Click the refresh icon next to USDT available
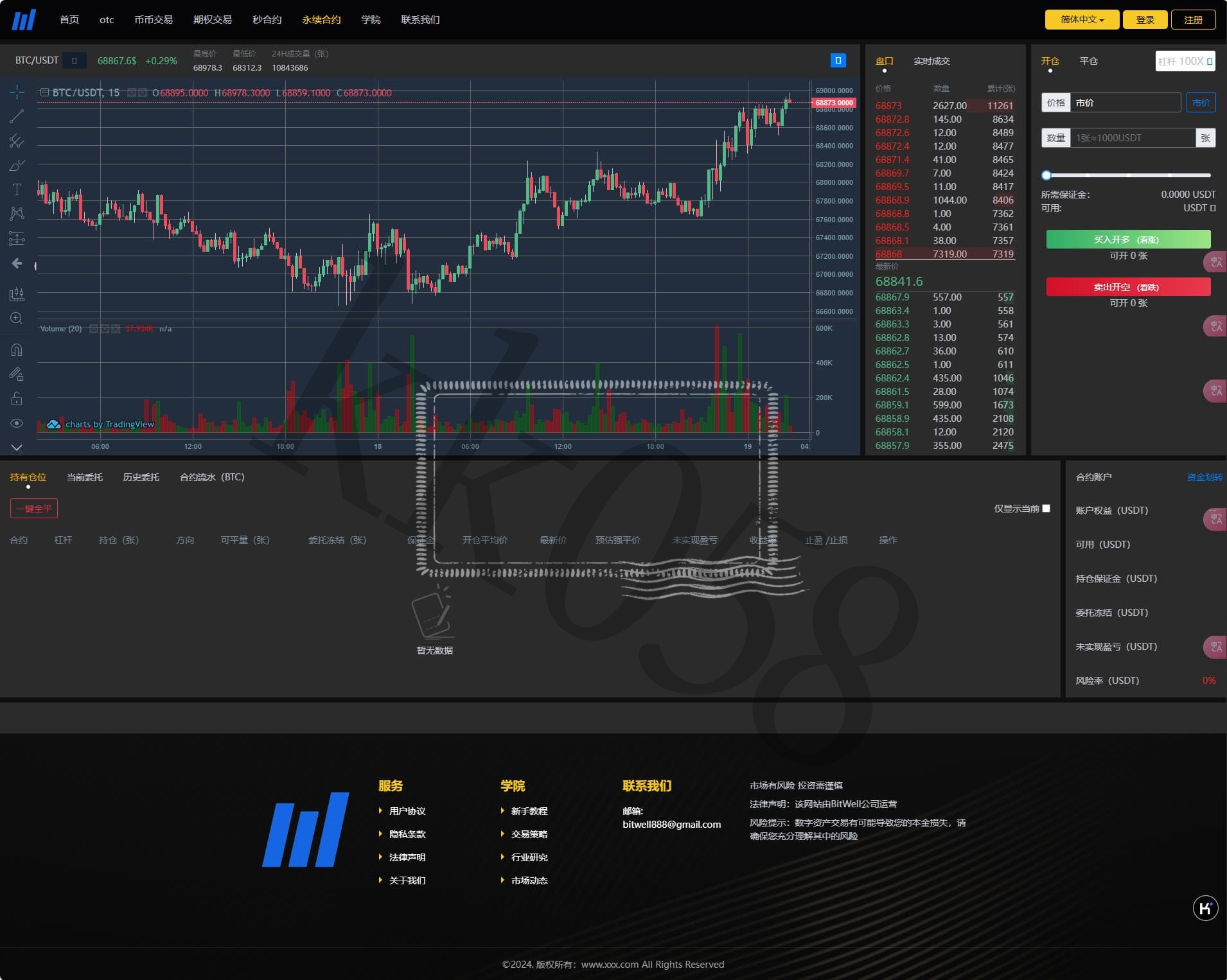Screen dimensions: 1227x980 coord(1213,208)
